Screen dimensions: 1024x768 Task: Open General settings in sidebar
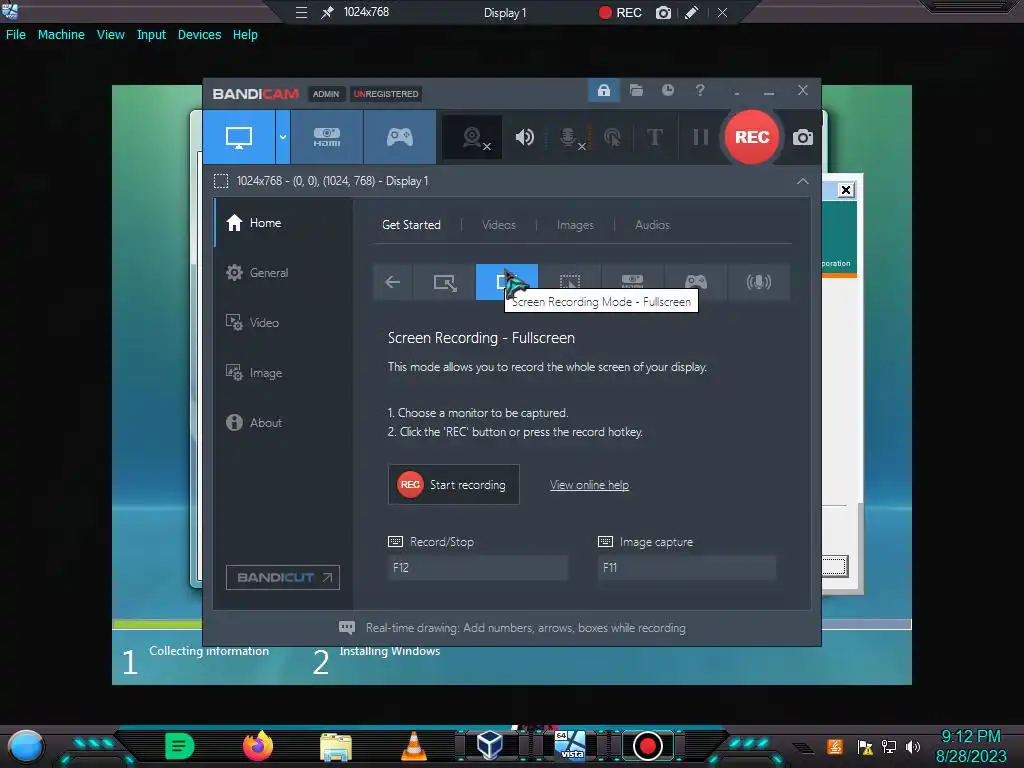point(283,273)
